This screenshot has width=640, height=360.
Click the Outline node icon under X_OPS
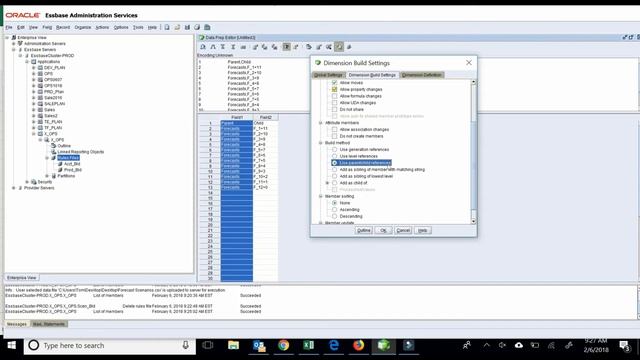[x=53, y=146]
